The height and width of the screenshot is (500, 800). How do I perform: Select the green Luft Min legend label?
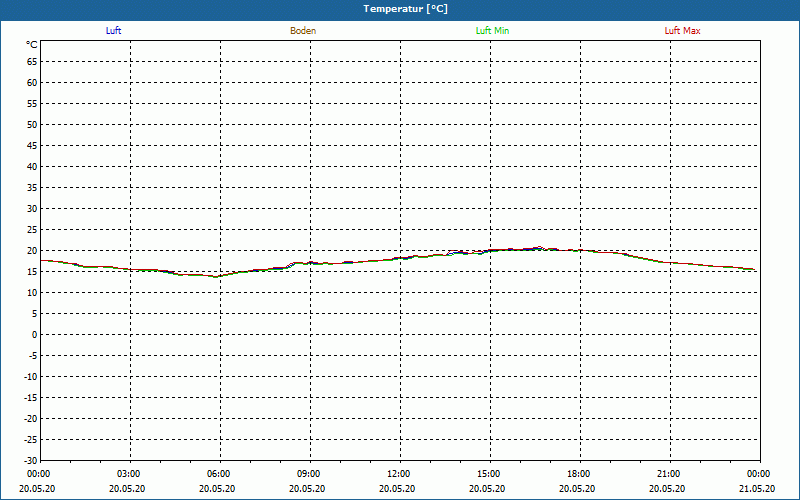tap(492, 31)
